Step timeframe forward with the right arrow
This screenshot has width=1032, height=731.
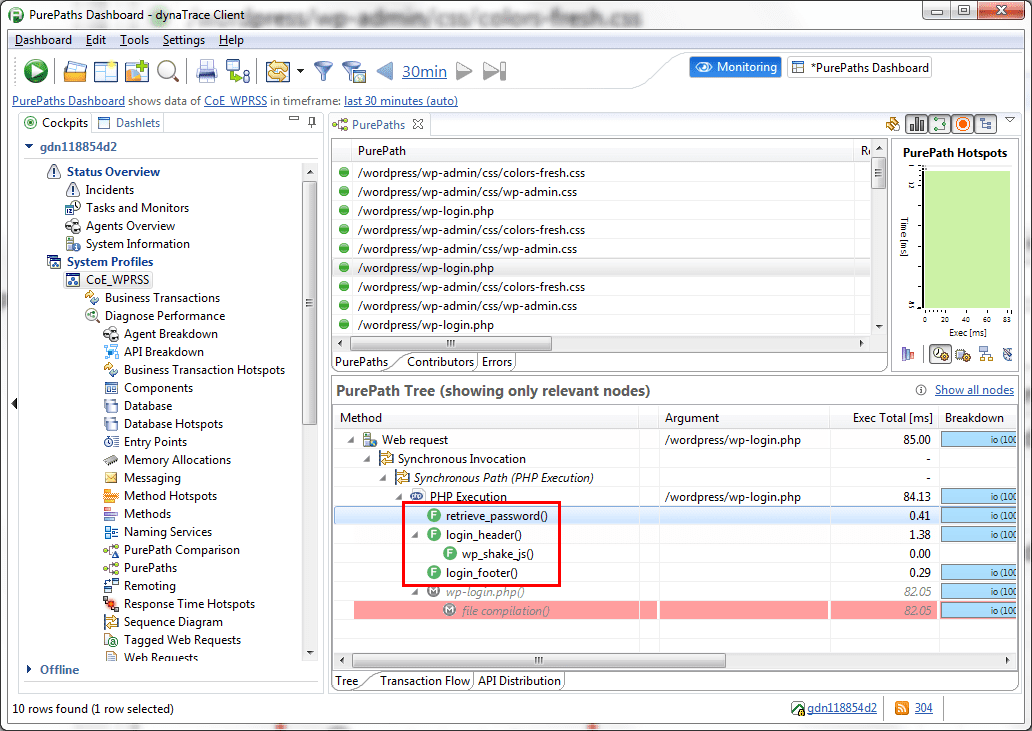464,71
